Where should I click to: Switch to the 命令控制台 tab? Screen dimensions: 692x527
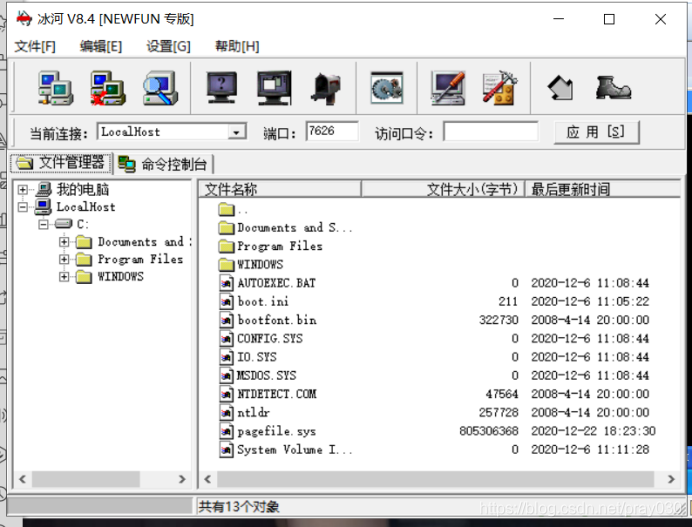click(163, 164)
